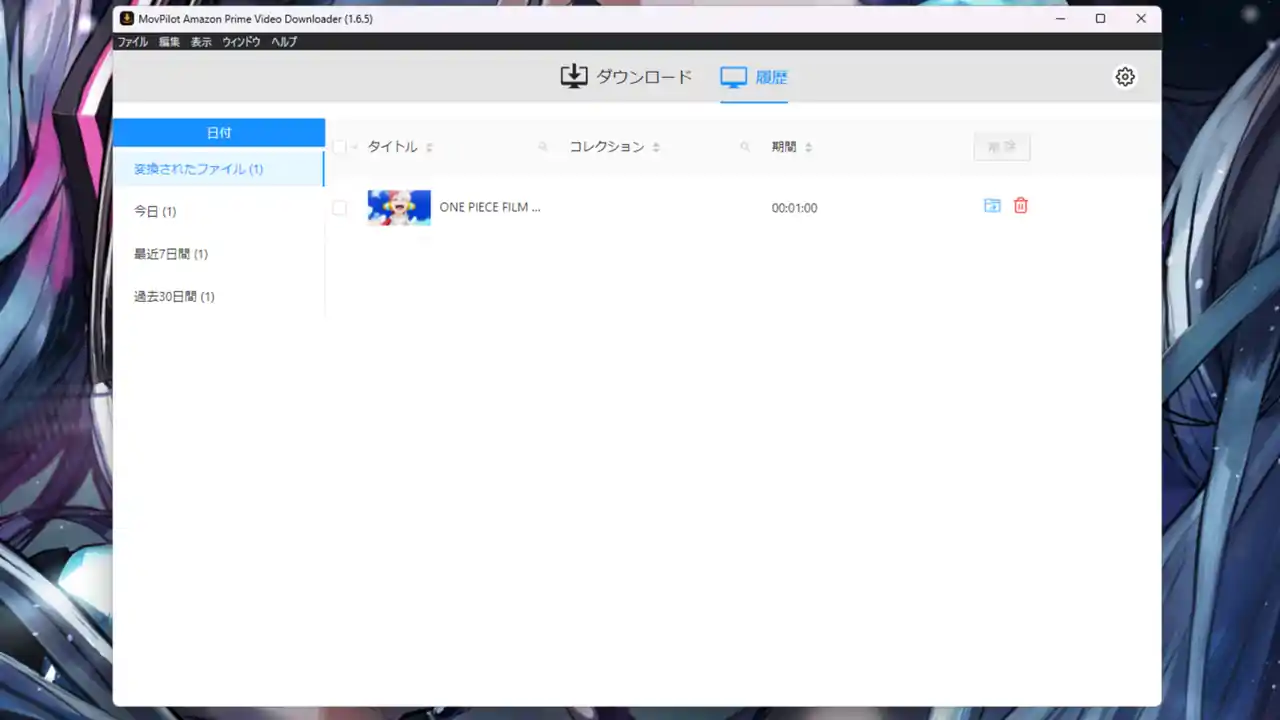
Task: Select 日付 sidebar header
Action: click(x=219, y=132)
